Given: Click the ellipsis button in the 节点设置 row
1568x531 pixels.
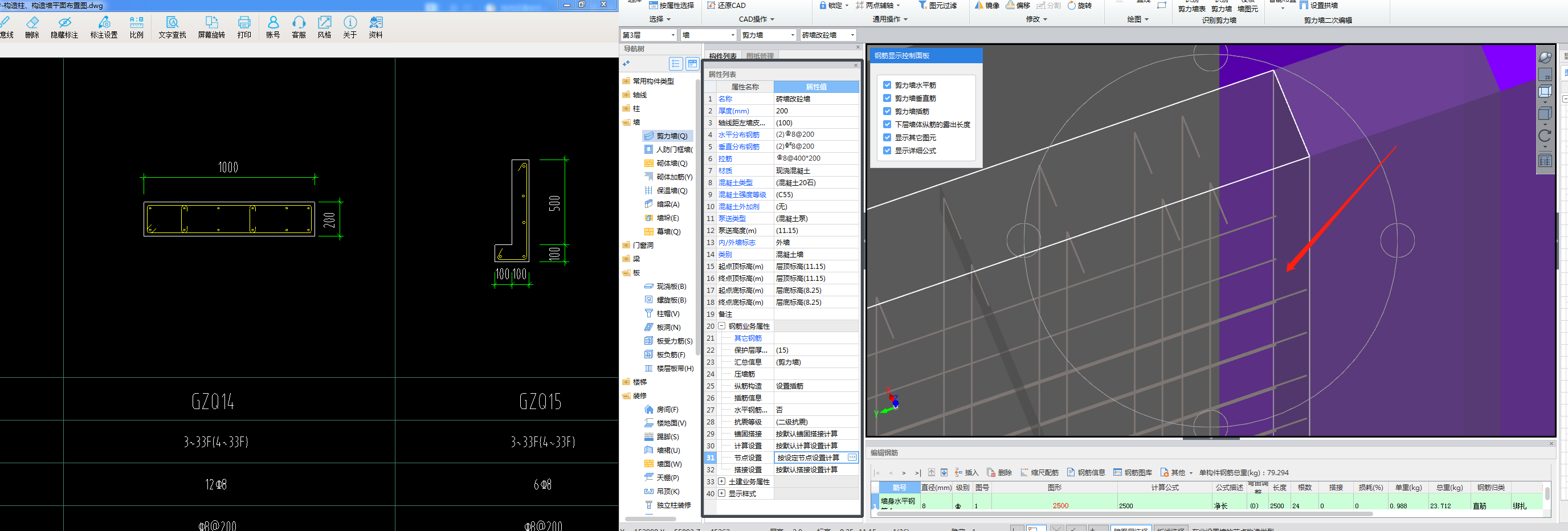Looking at the screenshot, I should coord(852,458).
